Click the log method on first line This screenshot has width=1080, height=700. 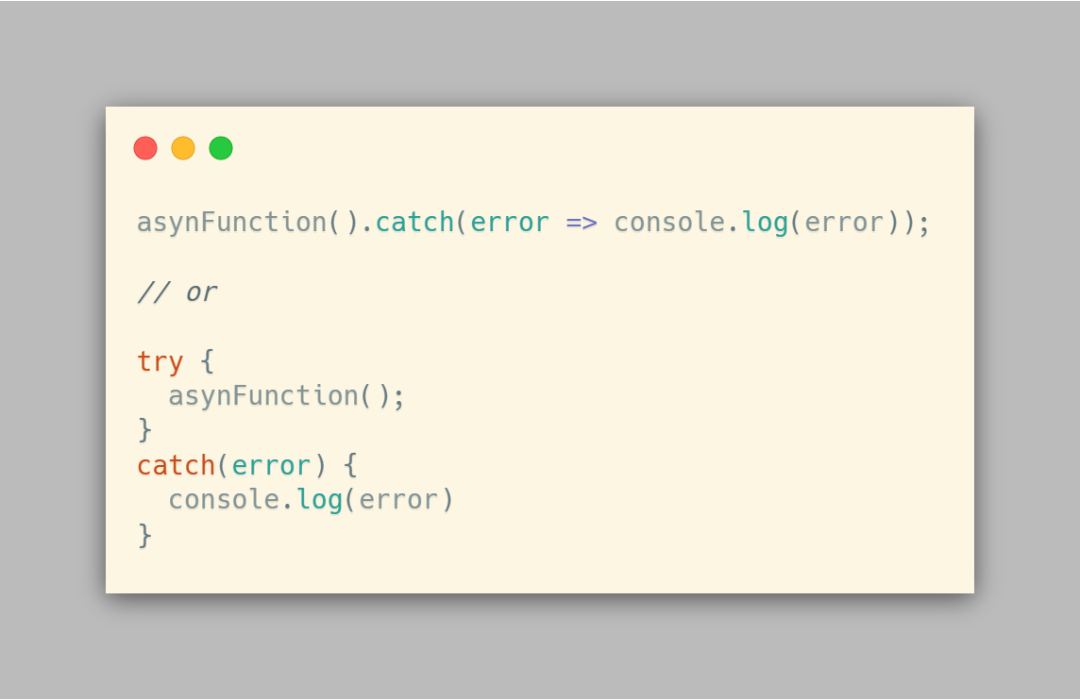pyautogui.click(x=765, y=223)
